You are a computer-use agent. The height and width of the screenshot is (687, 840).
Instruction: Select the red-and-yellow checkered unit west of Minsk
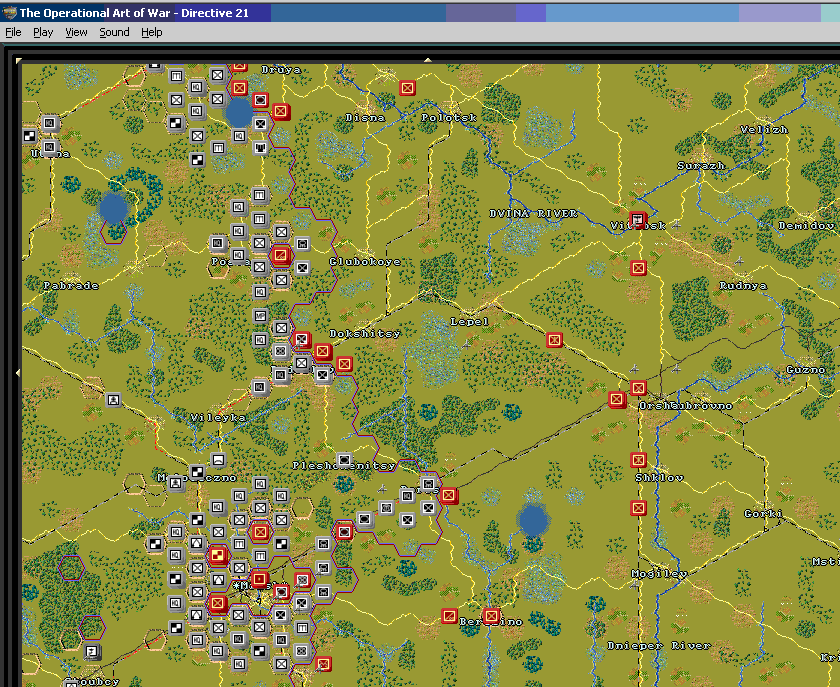click(x=218, y=556)
